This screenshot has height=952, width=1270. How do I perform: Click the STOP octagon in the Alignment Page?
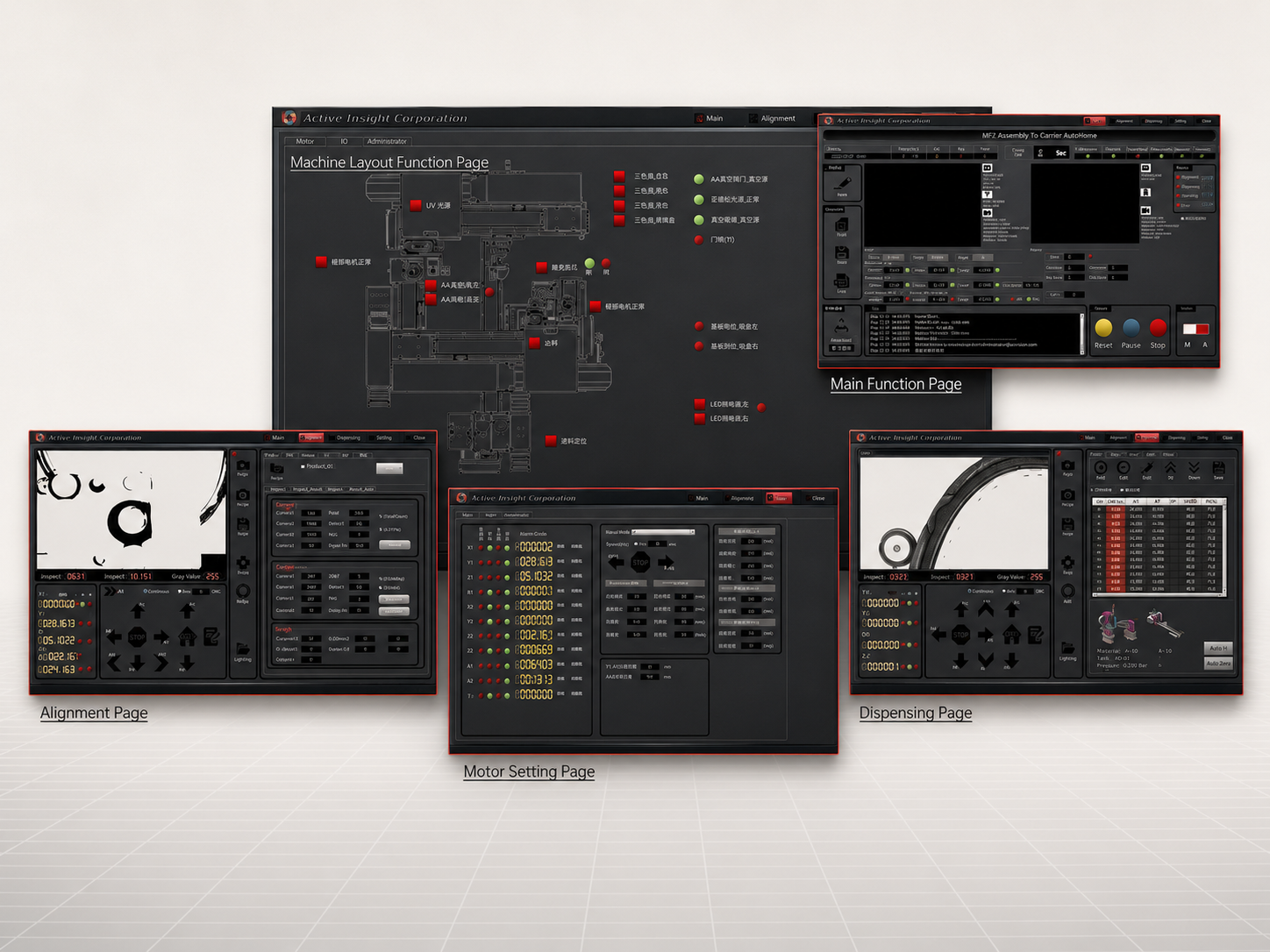click(x=137, y=637)
